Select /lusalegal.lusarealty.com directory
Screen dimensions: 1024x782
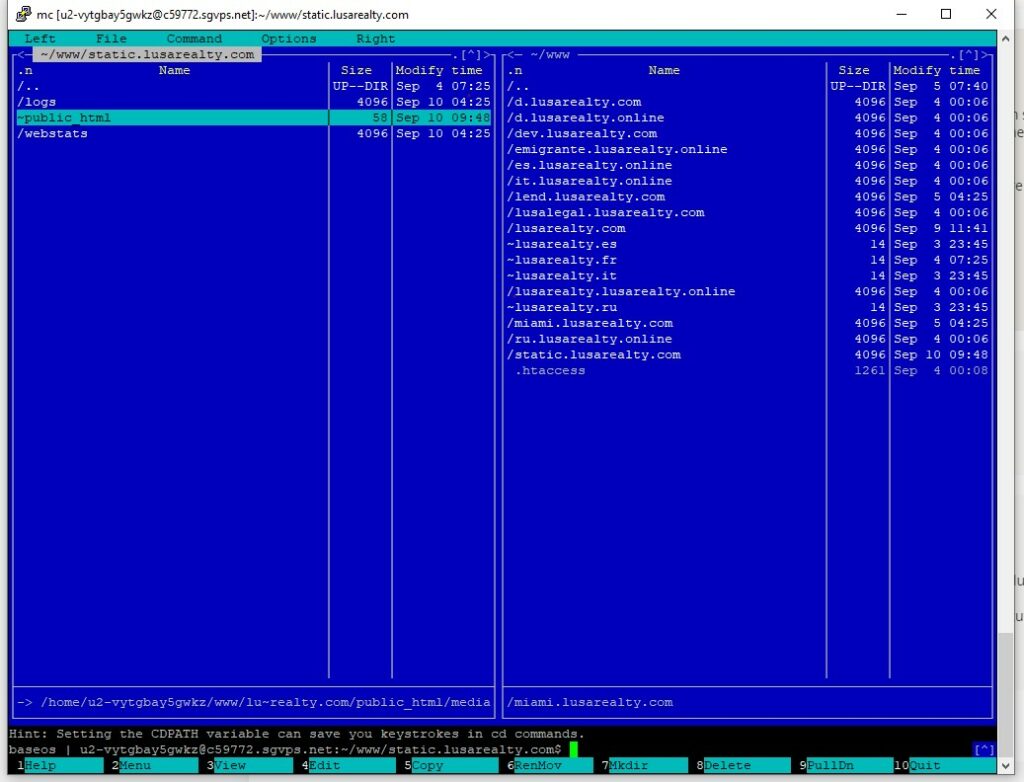click(x=748, y=212)
